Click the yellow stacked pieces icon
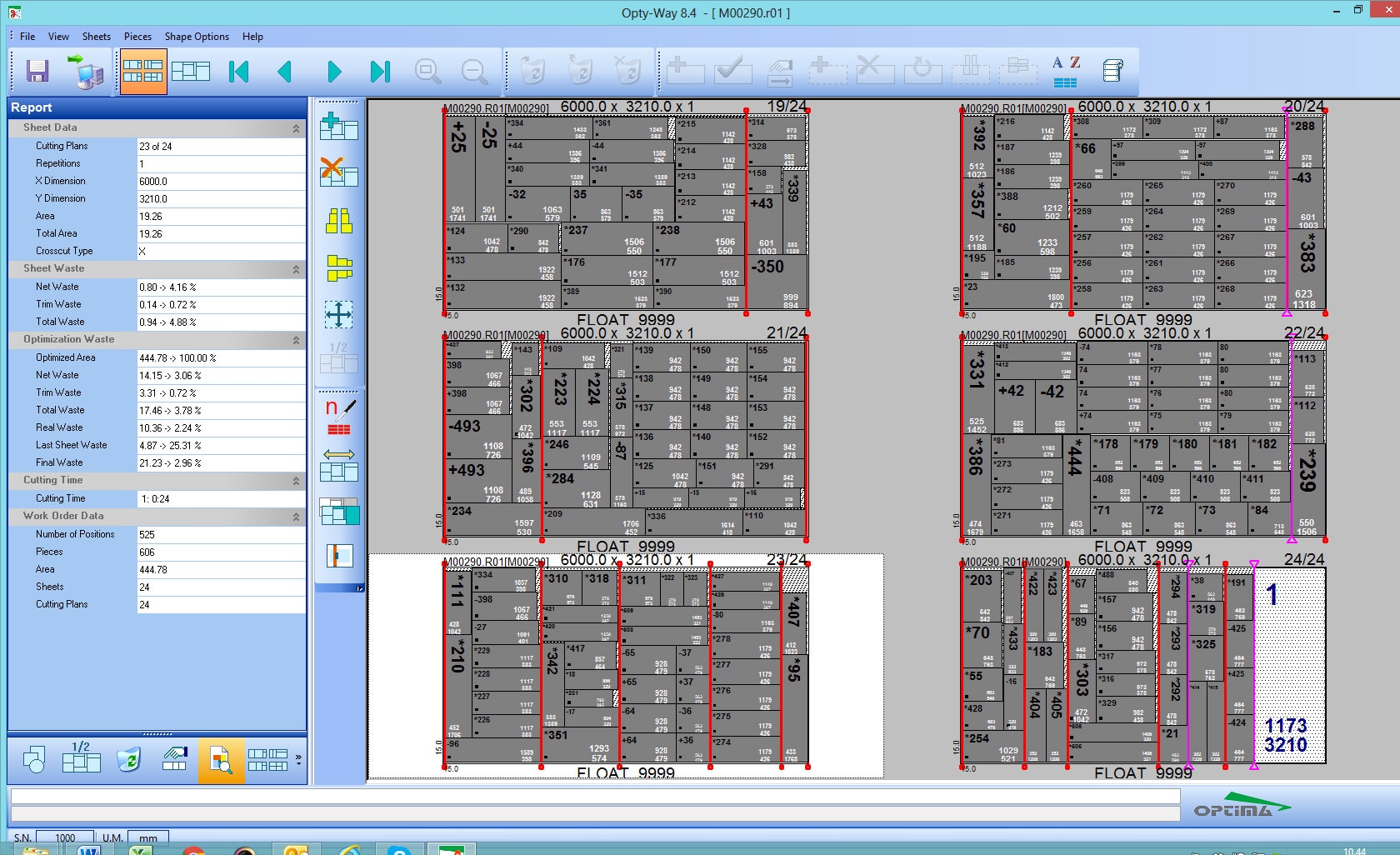The width and height of the screenshot is (1400, 855). 339,220
